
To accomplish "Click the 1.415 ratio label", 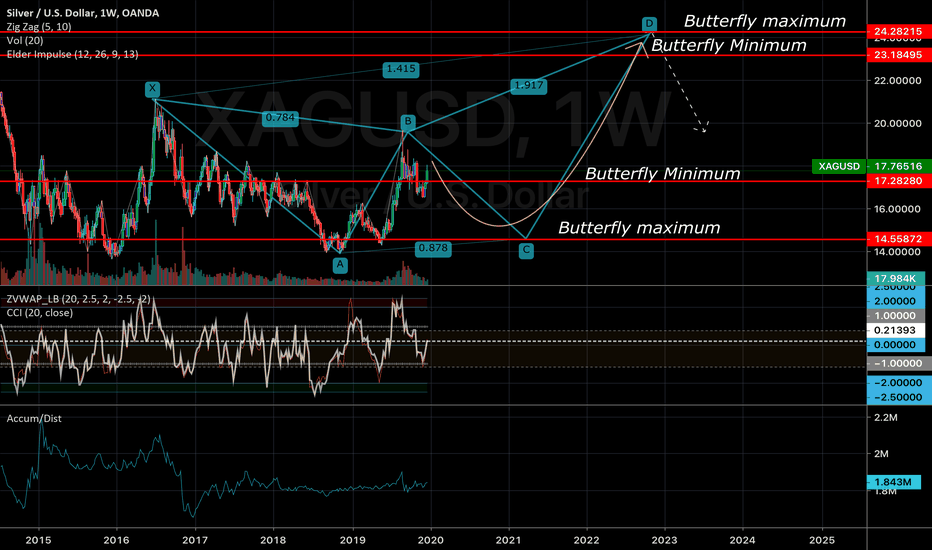I will [x=401, y=69].
